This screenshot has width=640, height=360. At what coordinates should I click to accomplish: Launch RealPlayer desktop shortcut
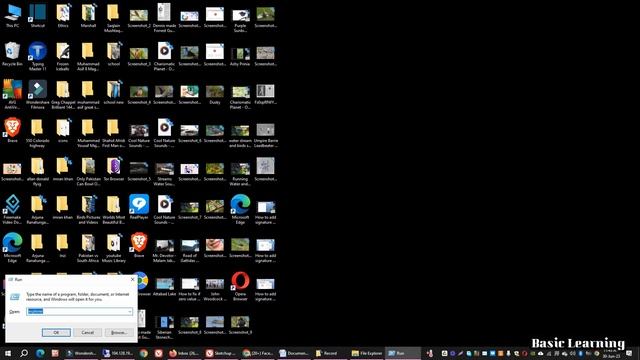(x=139, y=208)
